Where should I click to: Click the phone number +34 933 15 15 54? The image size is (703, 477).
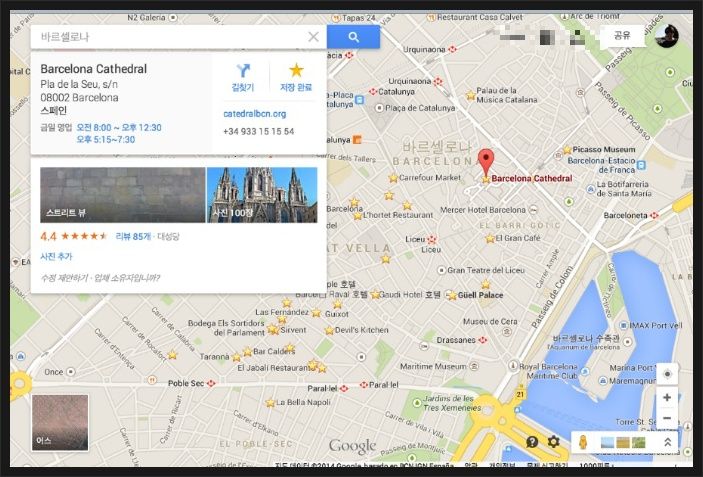(259, 131)
